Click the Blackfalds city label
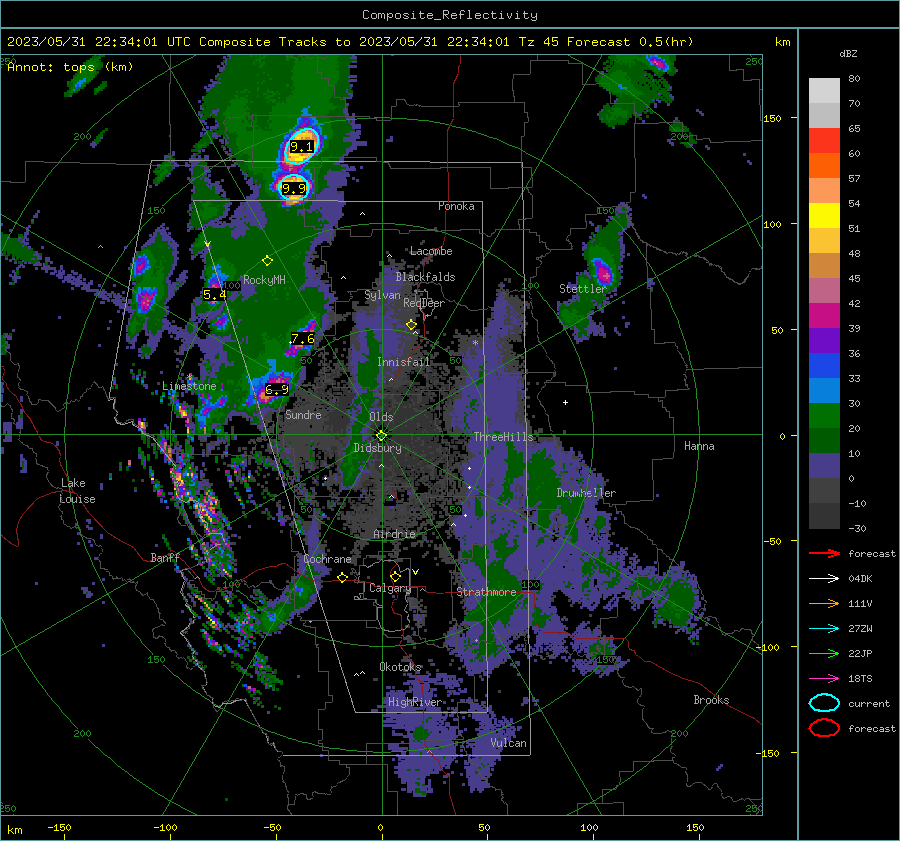The height and width of the screenshot is (841, 900). coord(425,277)
